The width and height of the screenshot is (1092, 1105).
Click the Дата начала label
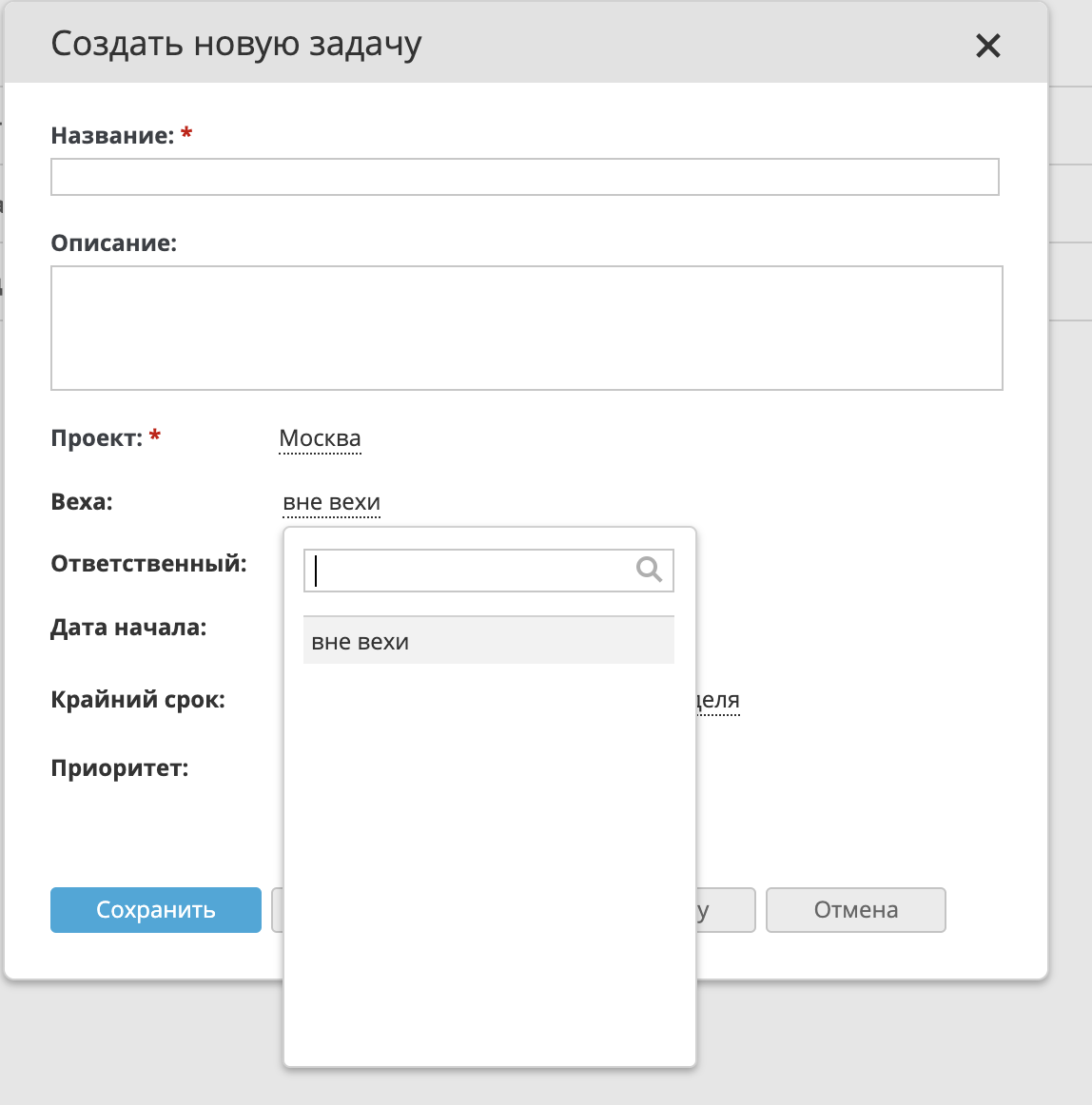pyautogui.click(x=128, y=628)
